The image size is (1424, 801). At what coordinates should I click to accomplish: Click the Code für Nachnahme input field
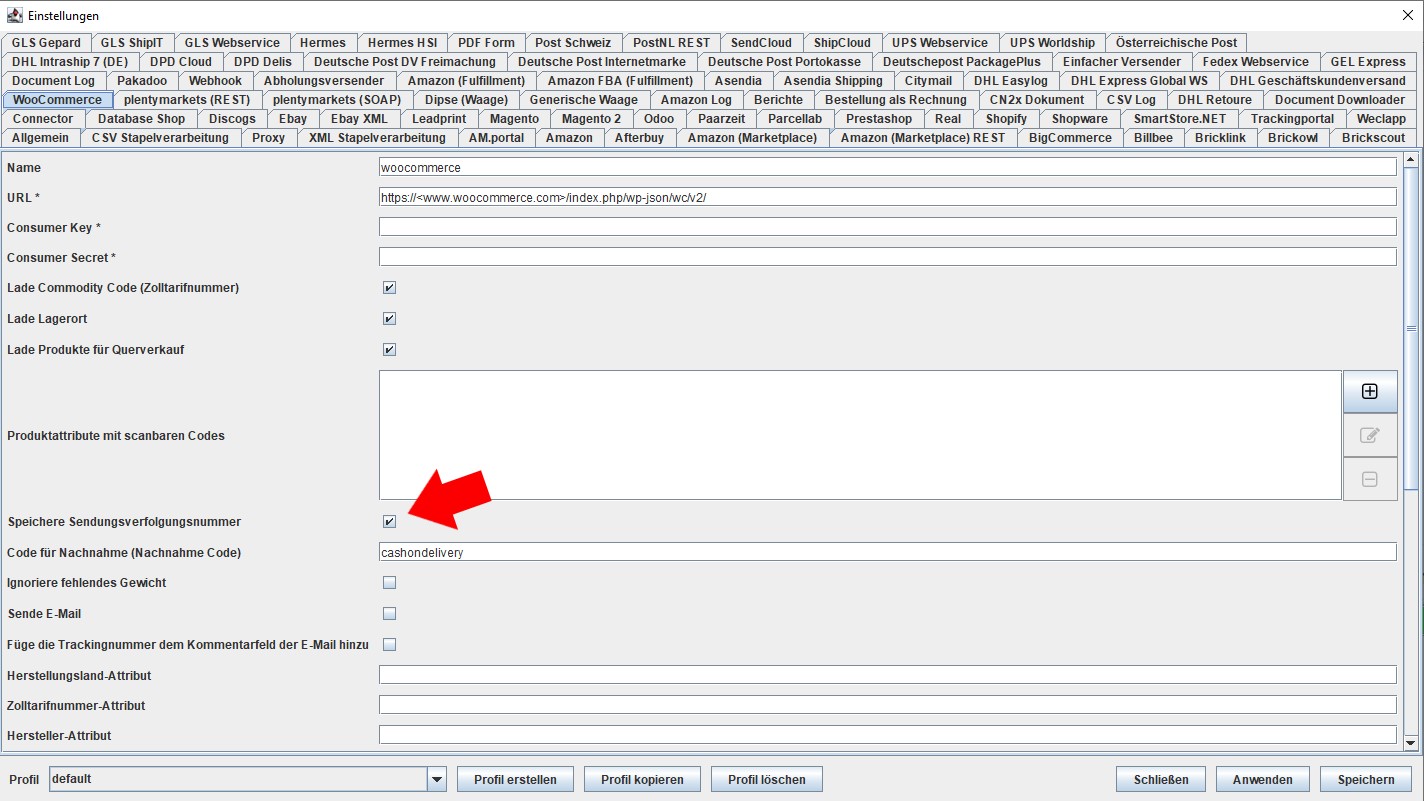coord(887,552)
